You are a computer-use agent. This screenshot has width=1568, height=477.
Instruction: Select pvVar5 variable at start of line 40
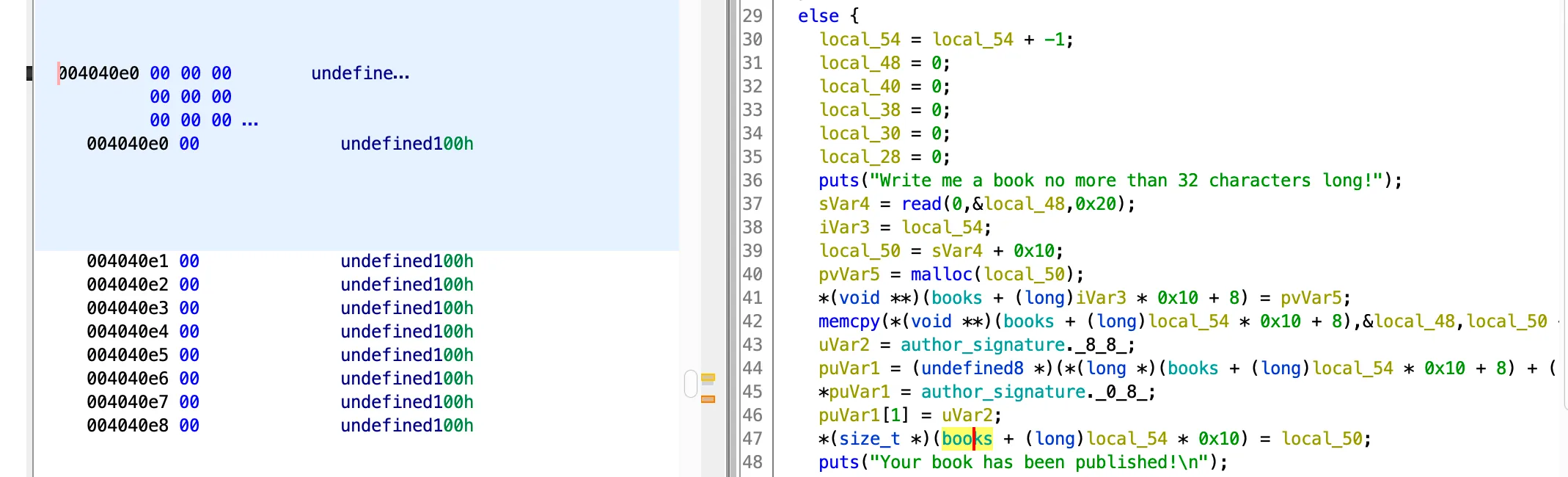pyautogui.click(x=849, y=274)
